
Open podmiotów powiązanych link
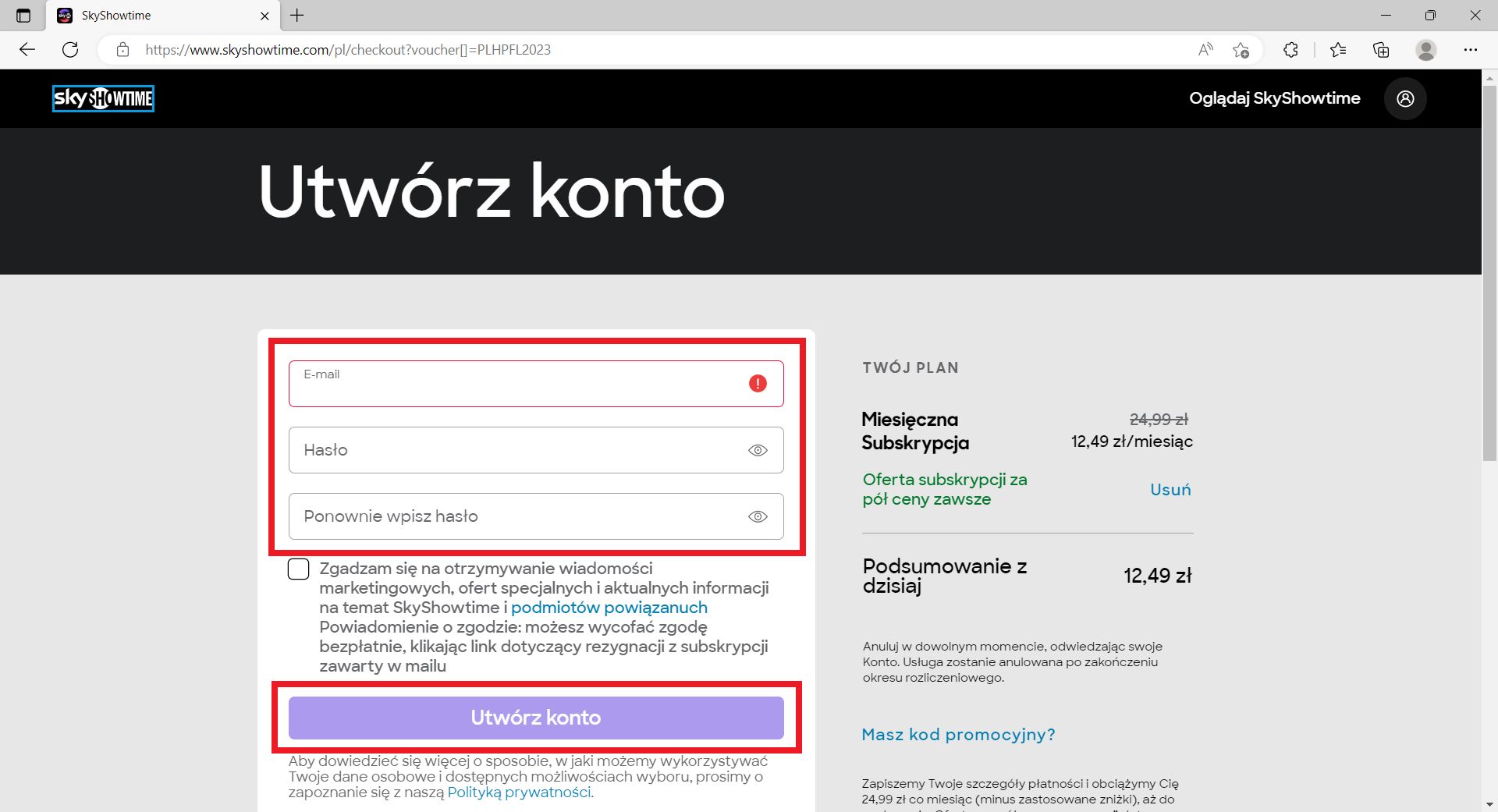point(609,608)
